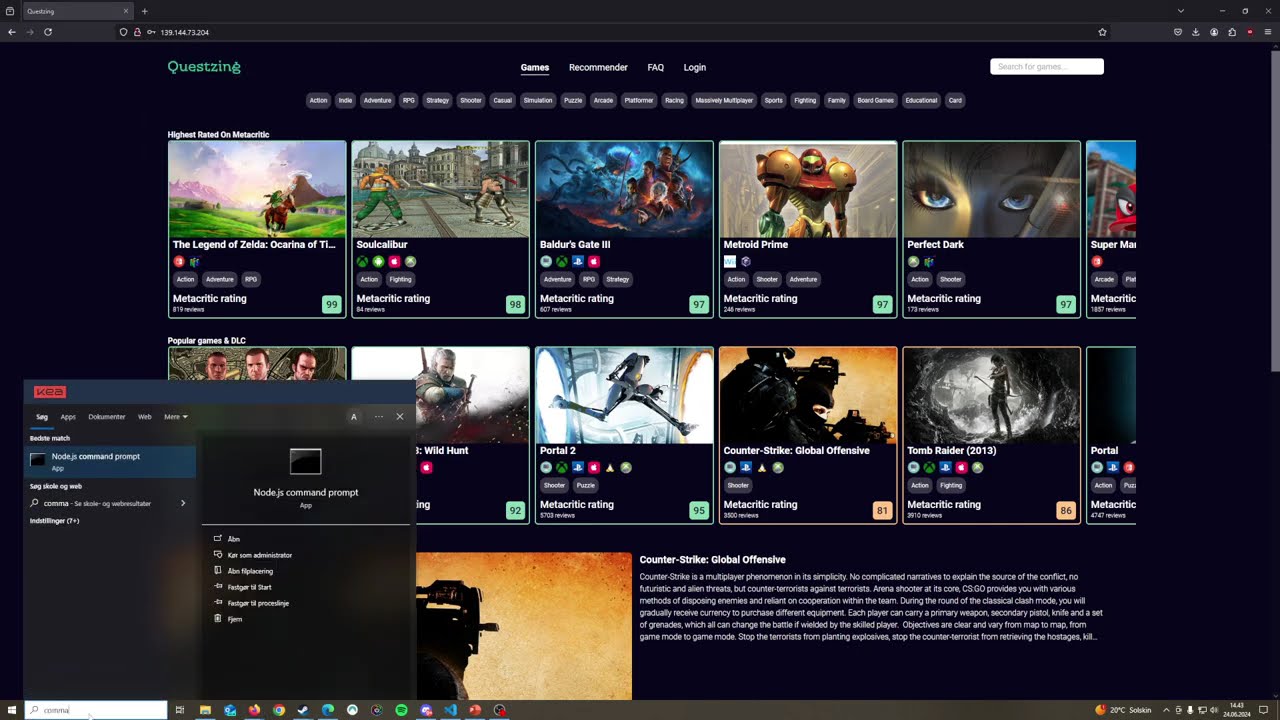The image size is (1280, 720).
Task: Go to the Login page
Action: tap(694, 67)
